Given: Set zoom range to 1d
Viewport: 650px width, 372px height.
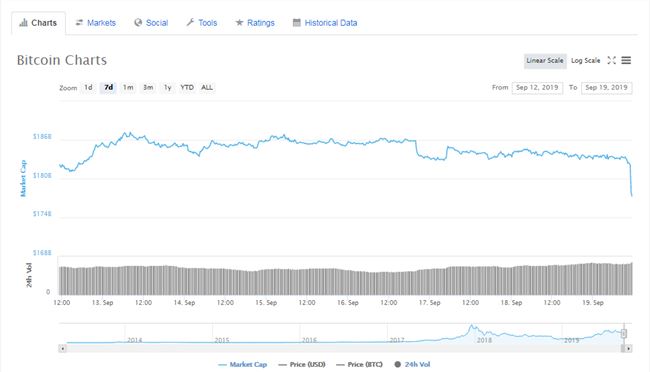Looking at the screenshot, I should 88,88.
